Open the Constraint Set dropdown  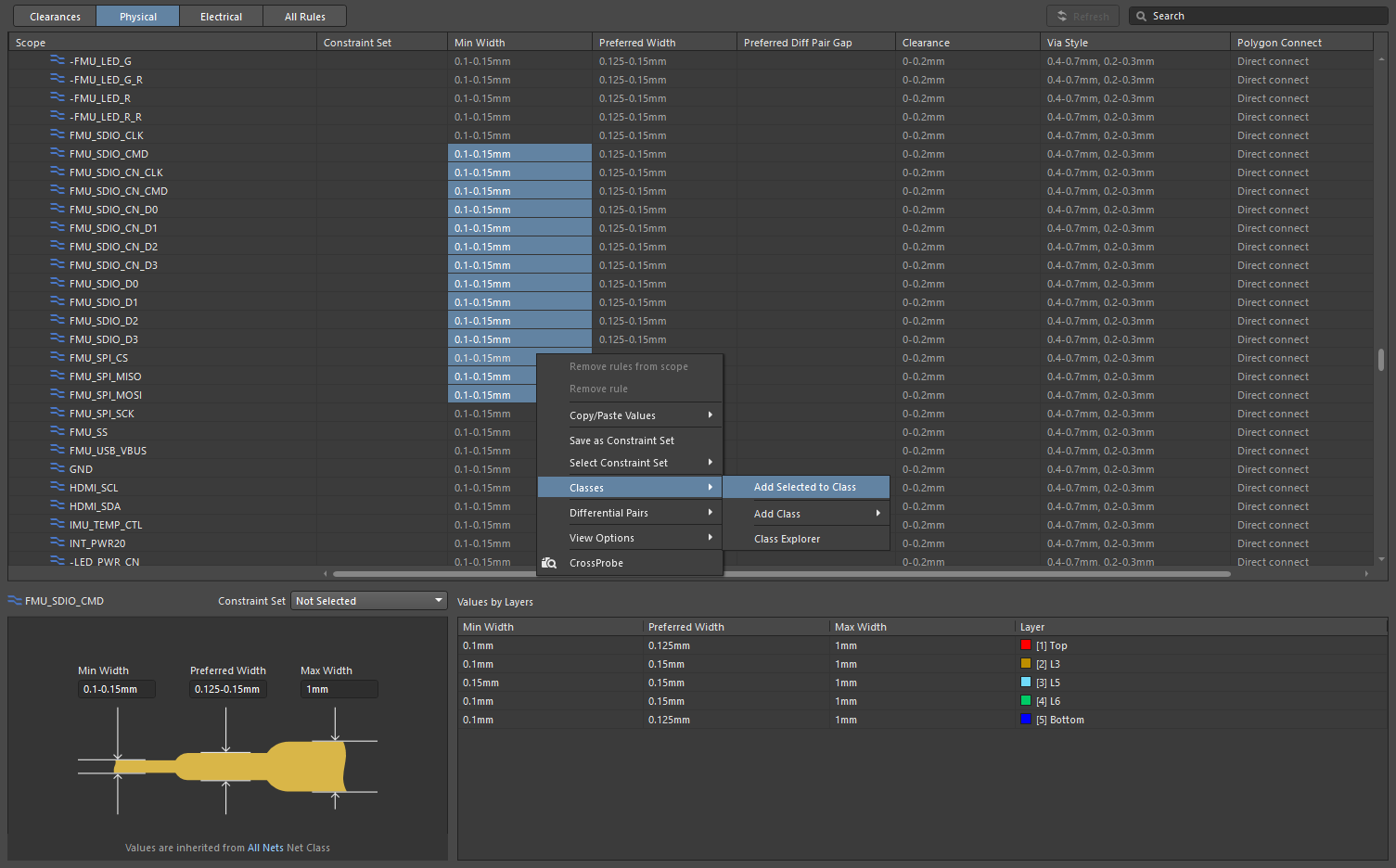[x=369, y=601]
